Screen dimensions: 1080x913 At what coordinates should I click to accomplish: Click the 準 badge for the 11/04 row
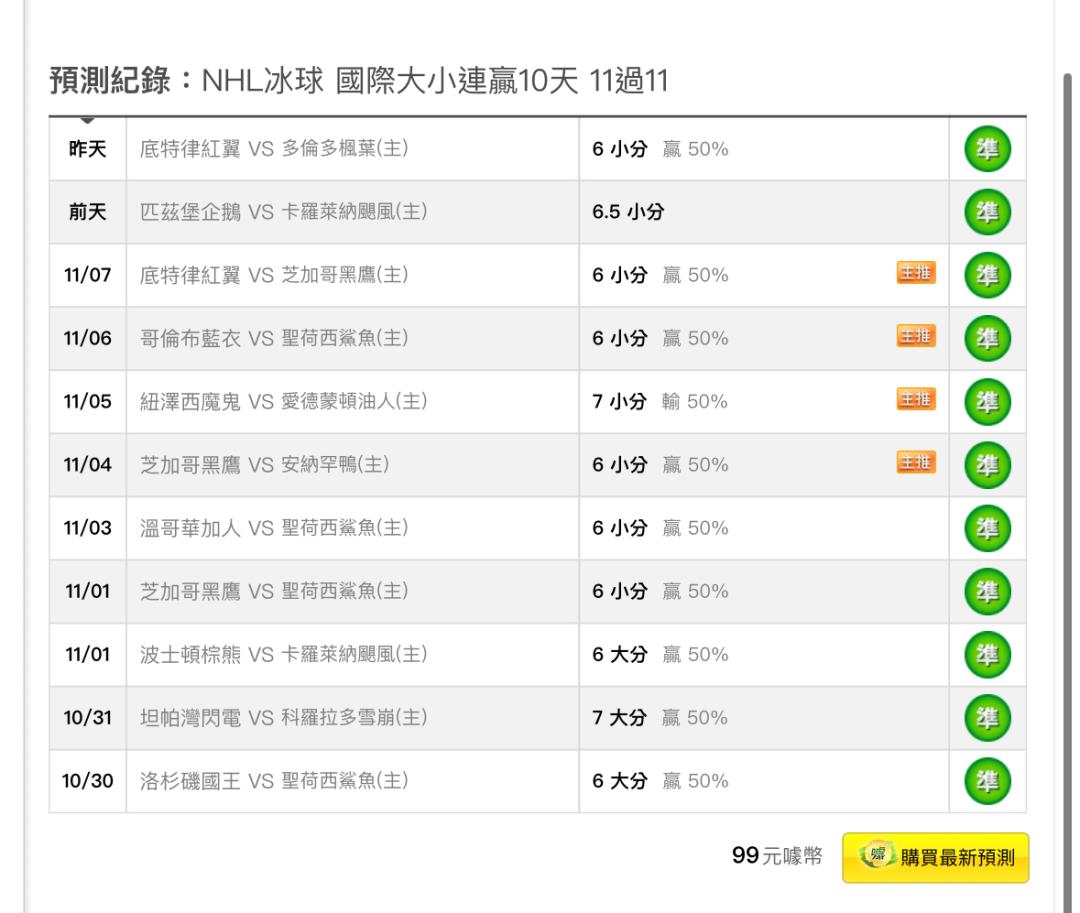[x=987, y=465]
